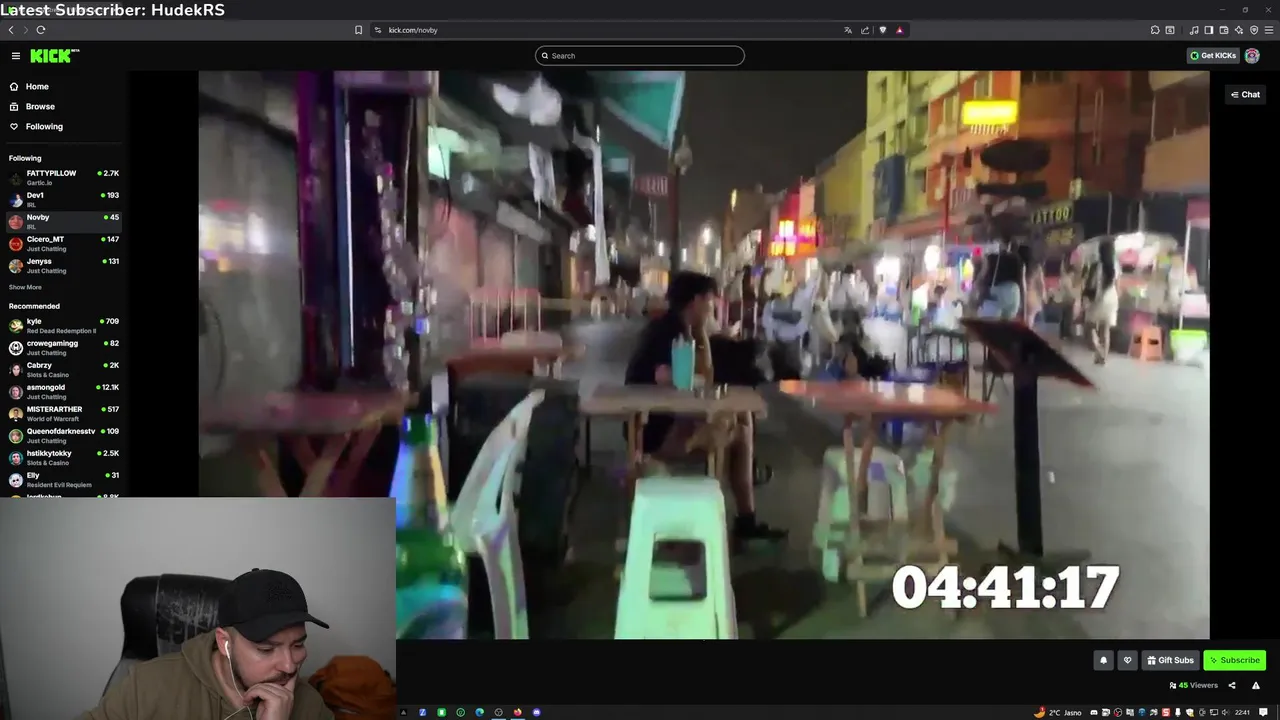The image size is (1280, 720).
Task: Open Cicero_MT channel in Following list
Action: pos(64,243)
